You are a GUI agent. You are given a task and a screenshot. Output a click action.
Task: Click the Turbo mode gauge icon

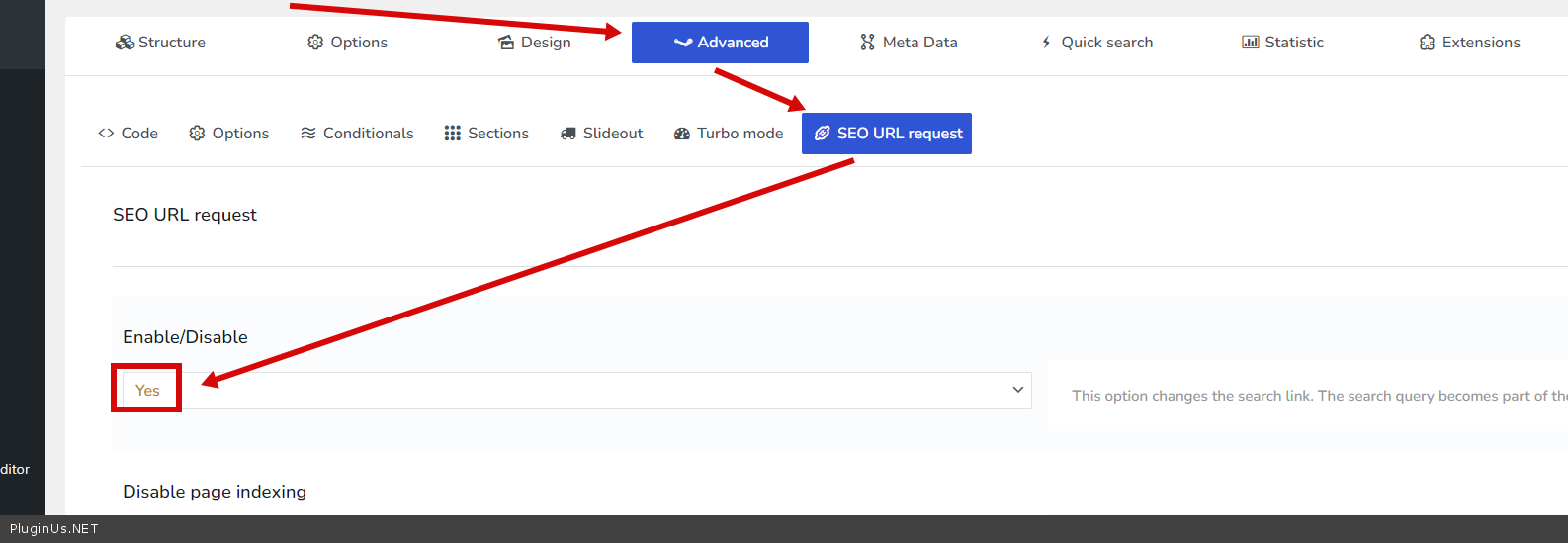click(x=682, y=134)
